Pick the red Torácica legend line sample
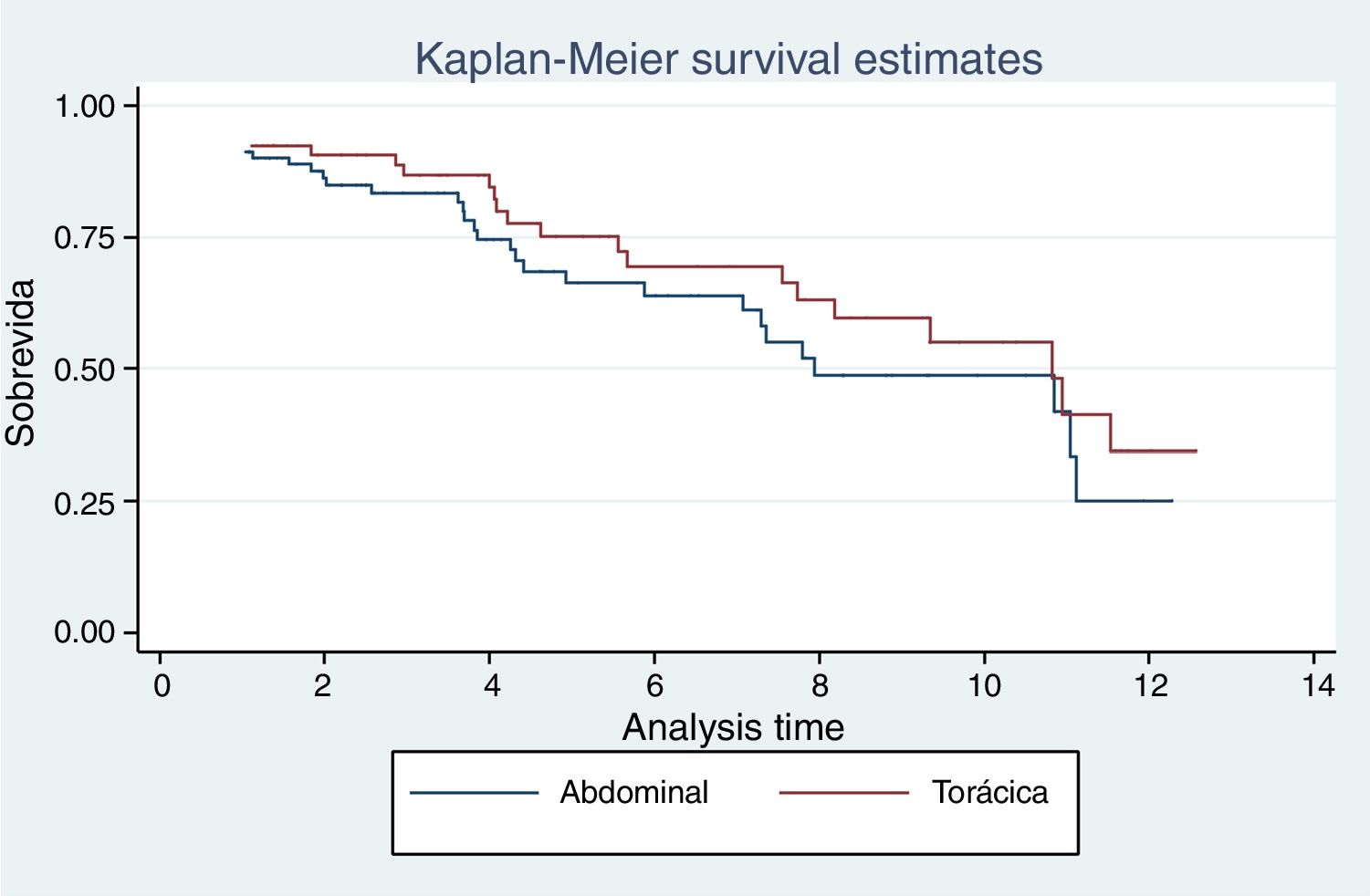The width and height of the screenshot is (1370, 896). point(843,793)
